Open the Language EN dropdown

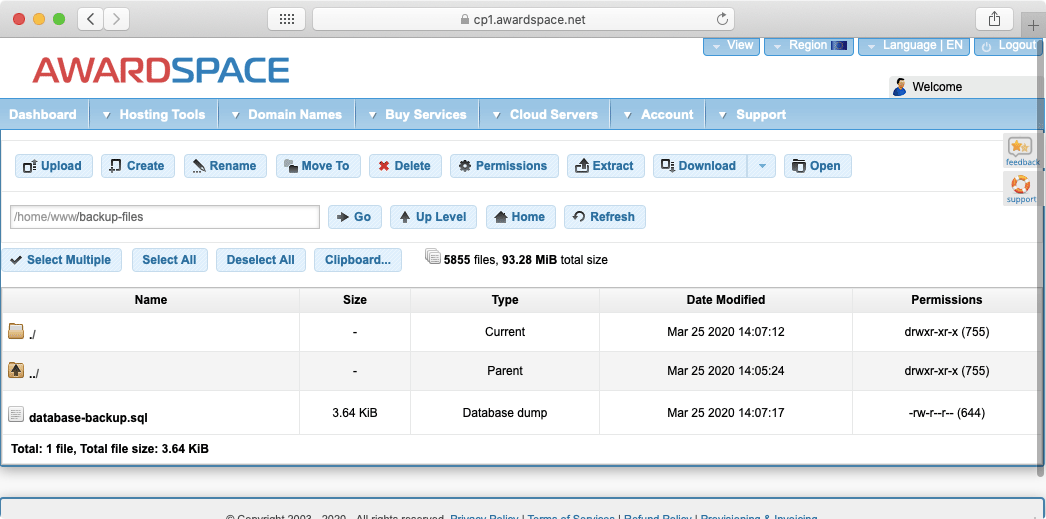click(913, 46)
